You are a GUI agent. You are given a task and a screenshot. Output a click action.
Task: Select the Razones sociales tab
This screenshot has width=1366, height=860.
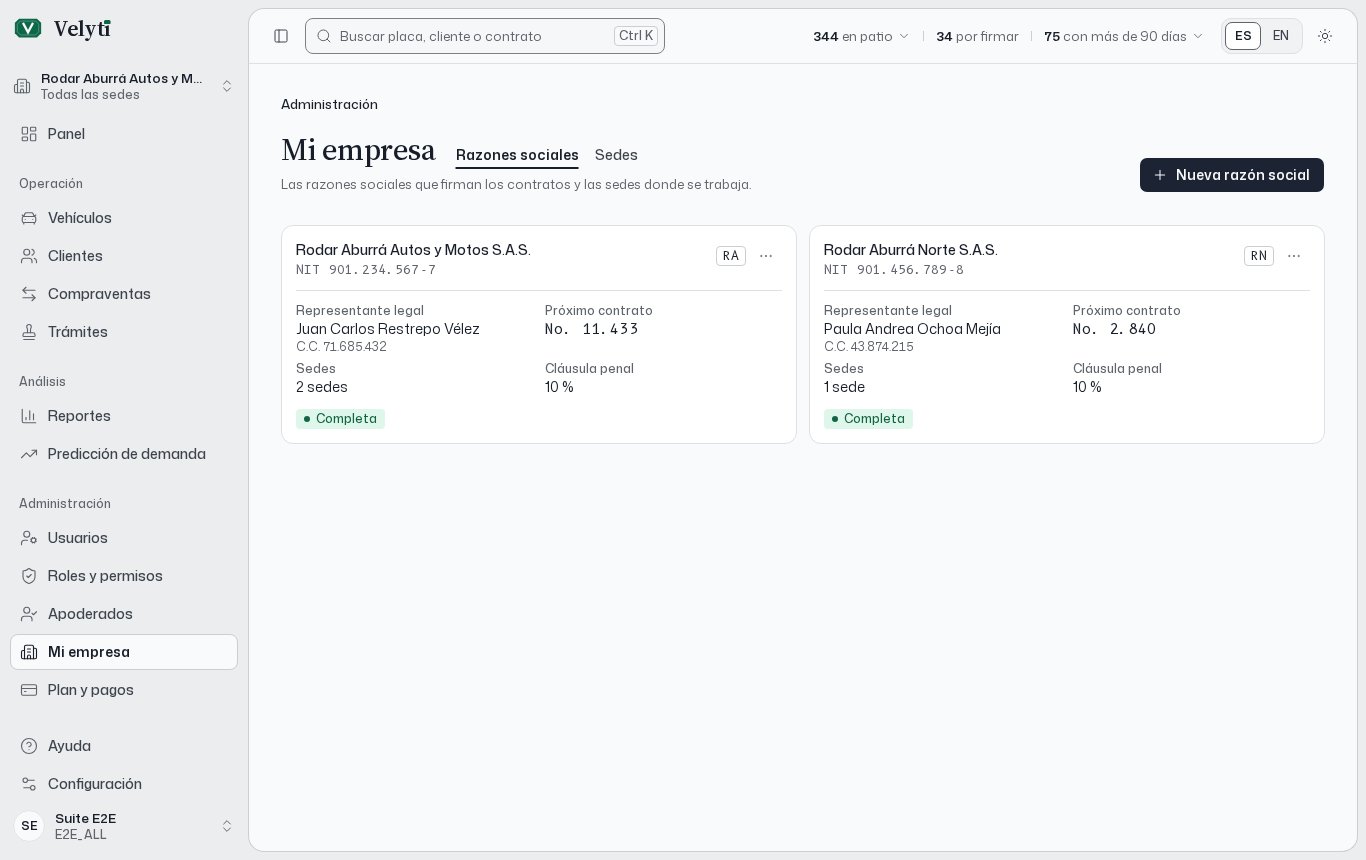click(x=517, y=155)
